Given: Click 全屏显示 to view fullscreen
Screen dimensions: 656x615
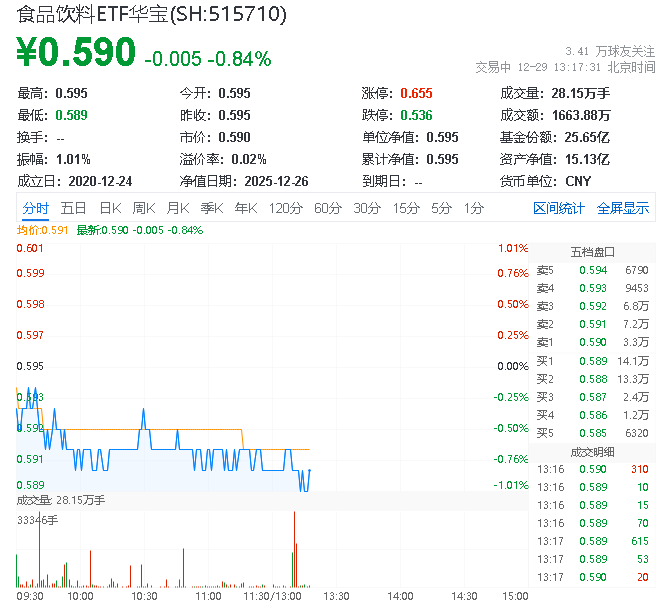Looking at the screenshot, I should click(x=622, y=208).
